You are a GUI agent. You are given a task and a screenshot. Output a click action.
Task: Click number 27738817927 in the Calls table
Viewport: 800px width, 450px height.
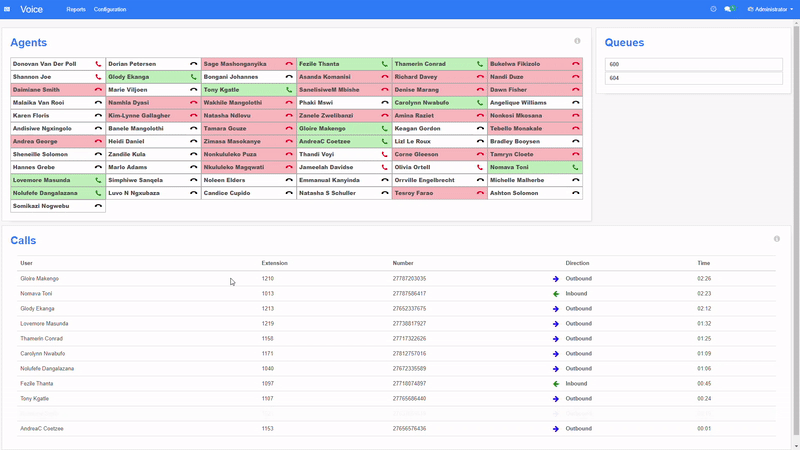click(409, 323)
